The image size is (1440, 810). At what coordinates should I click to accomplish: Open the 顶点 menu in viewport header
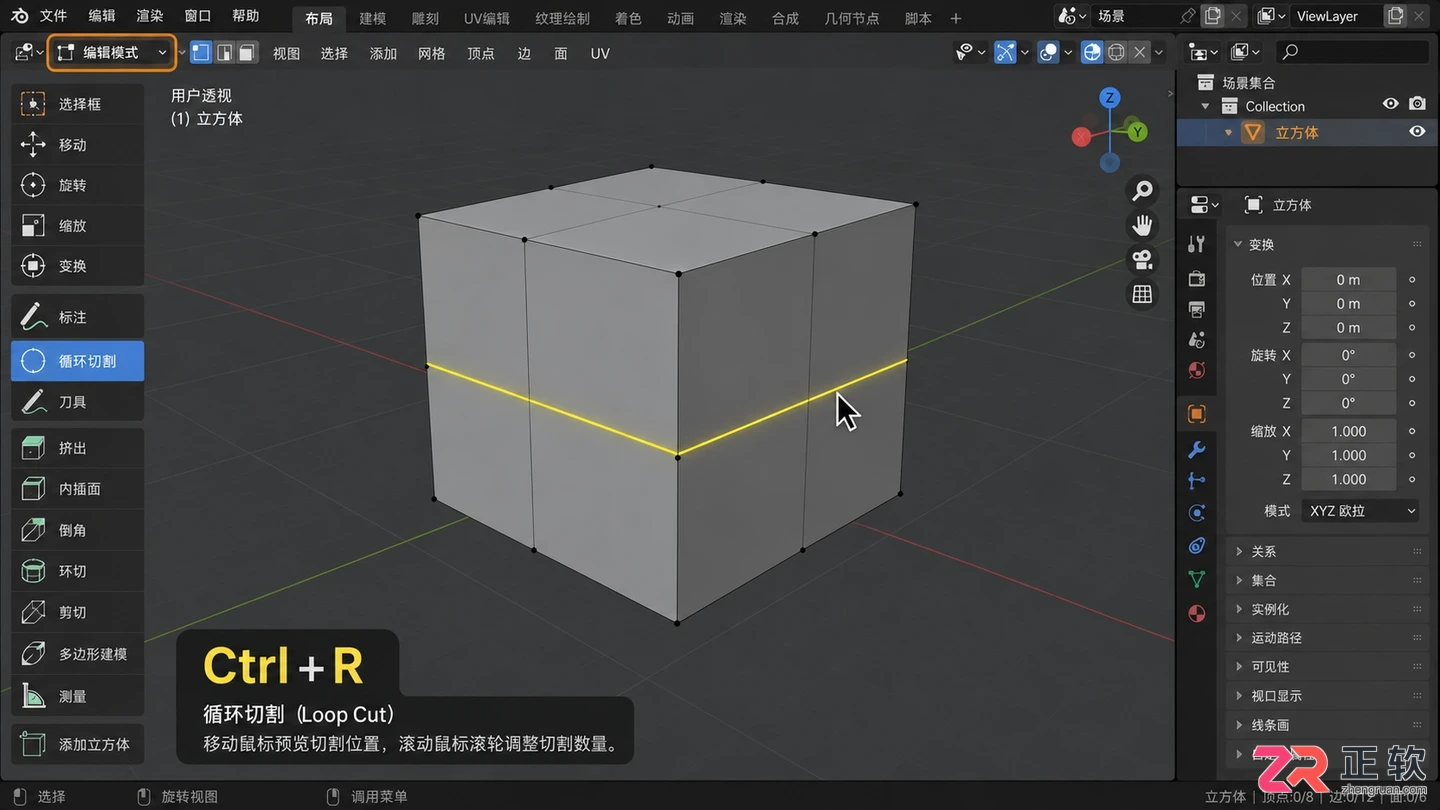481,53
